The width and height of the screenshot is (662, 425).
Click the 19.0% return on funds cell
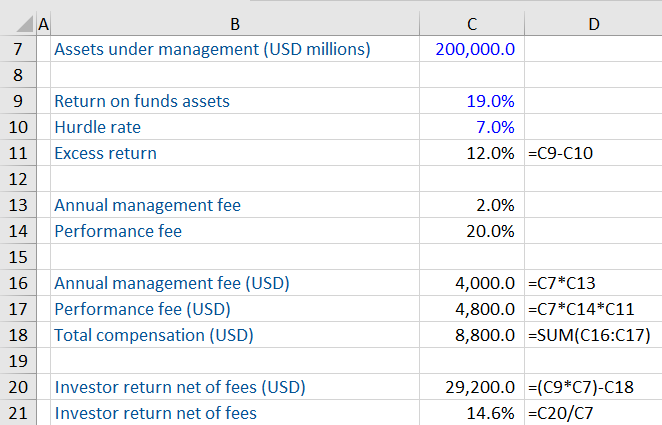(x=471, y=101)
